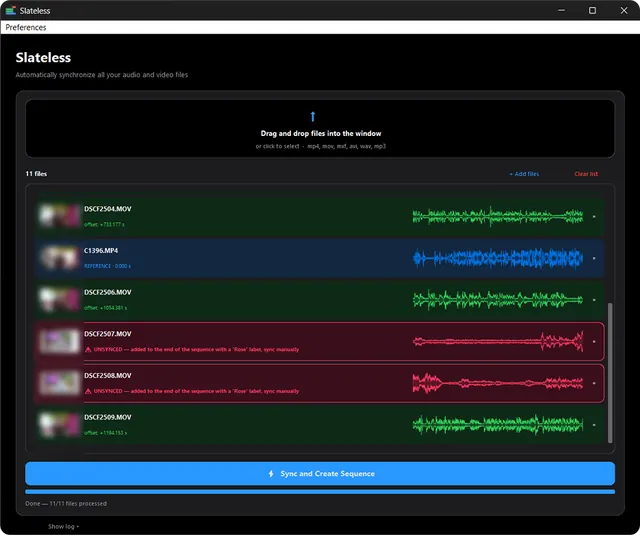
Task: Click the 'REFERENCE · 0.000 s' label
Action: 107,266
